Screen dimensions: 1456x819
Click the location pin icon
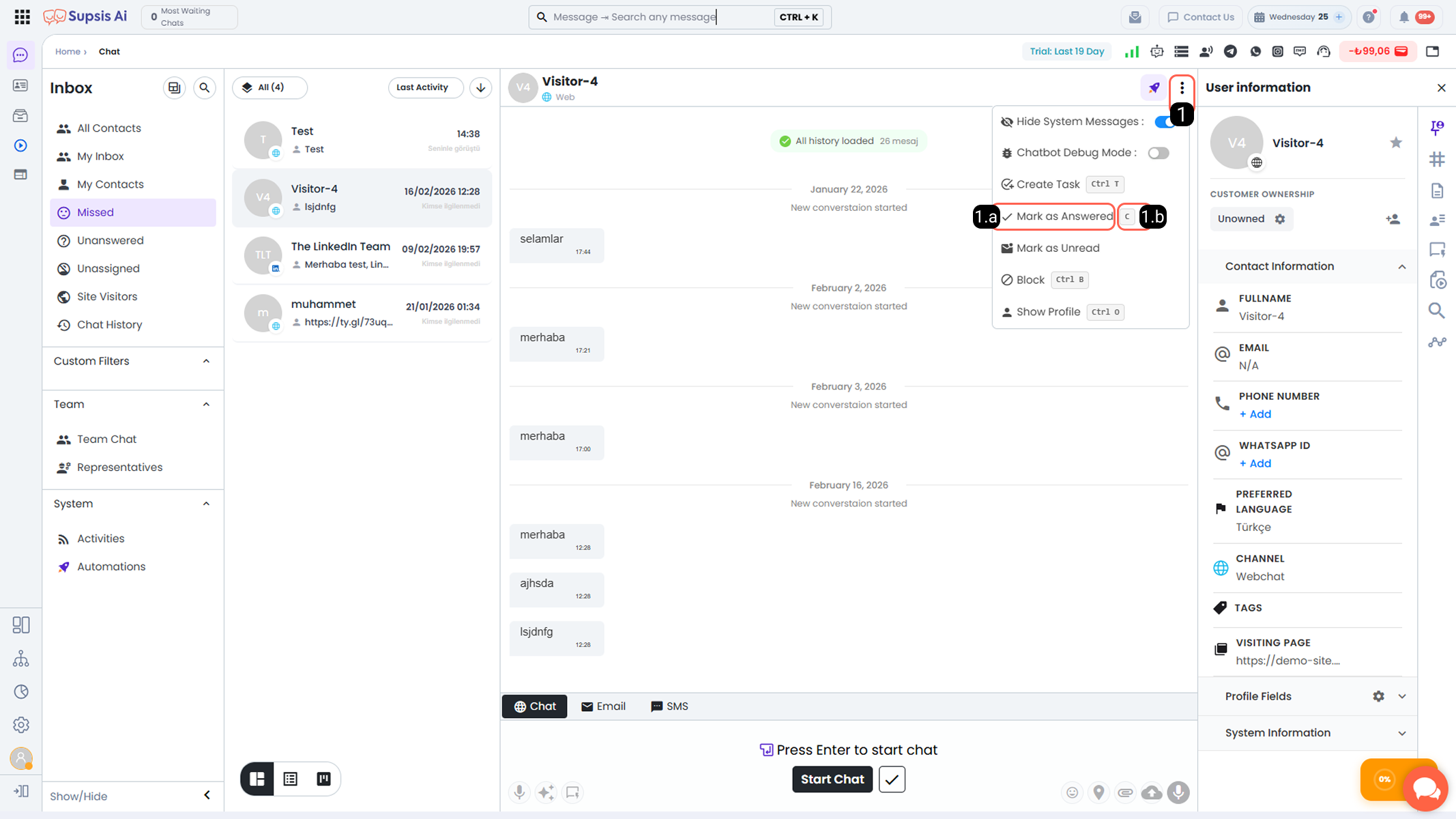click(1098, 792)
